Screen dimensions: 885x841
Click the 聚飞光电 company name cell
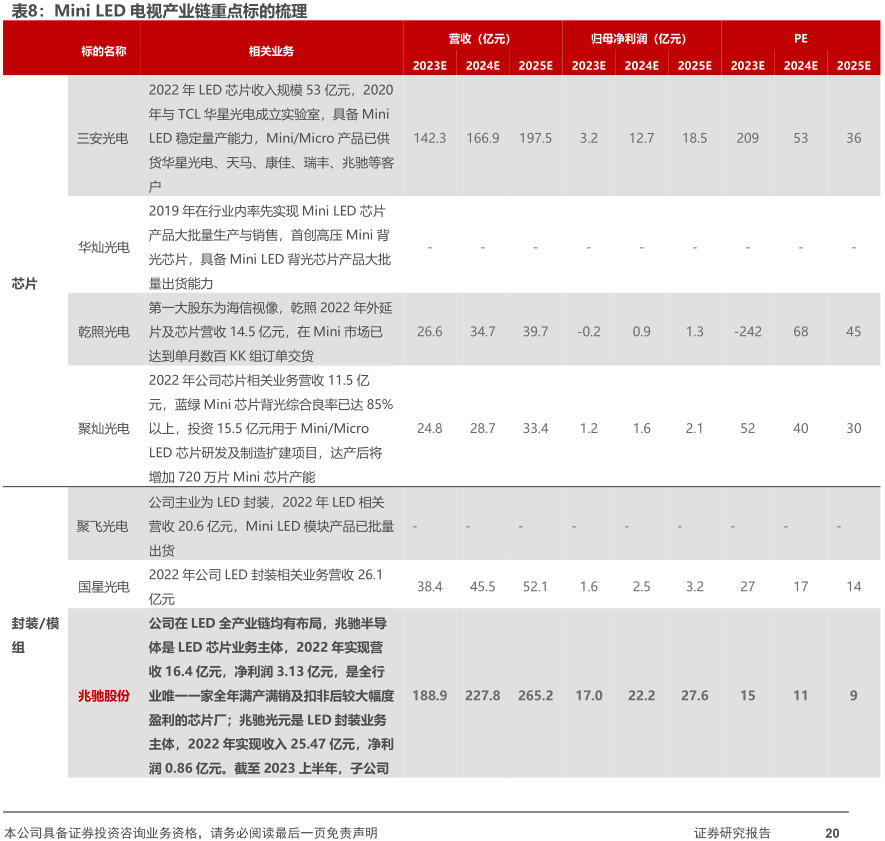tap(103, 525)
